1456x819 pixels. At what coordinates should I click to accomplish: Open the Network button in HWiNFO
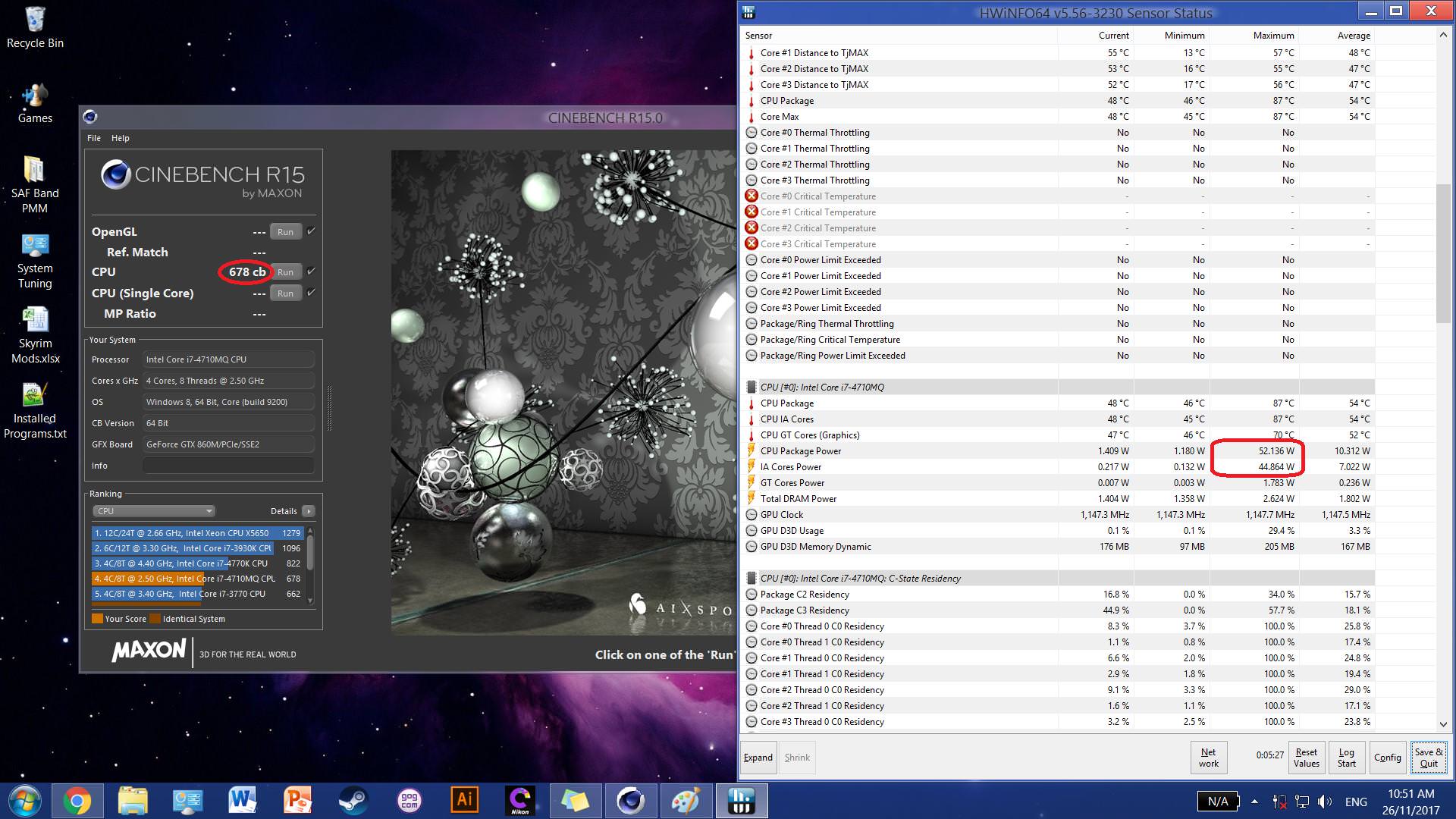coord(1209,758)
